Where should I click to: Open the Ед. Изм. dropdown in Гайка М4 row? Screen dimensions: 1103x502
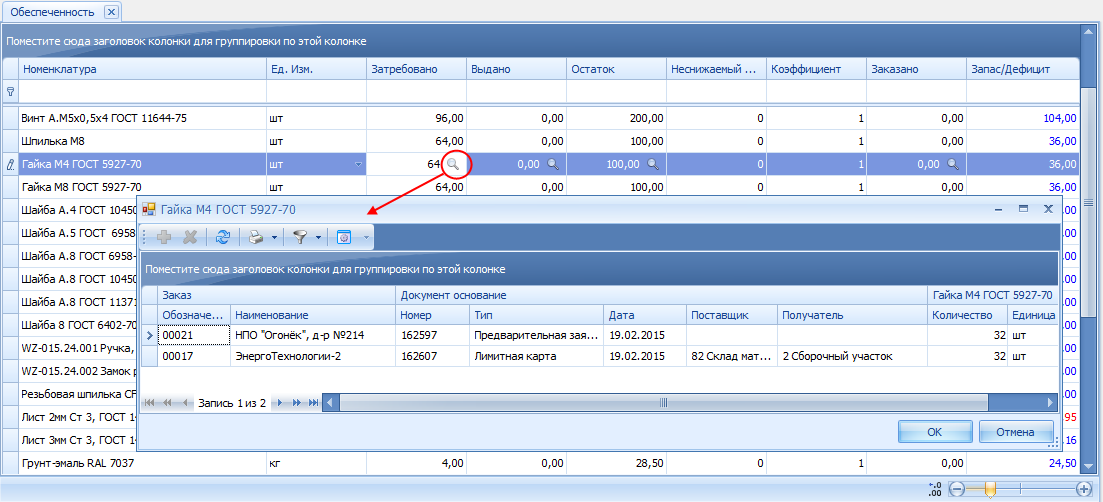[x=359, y=165]
